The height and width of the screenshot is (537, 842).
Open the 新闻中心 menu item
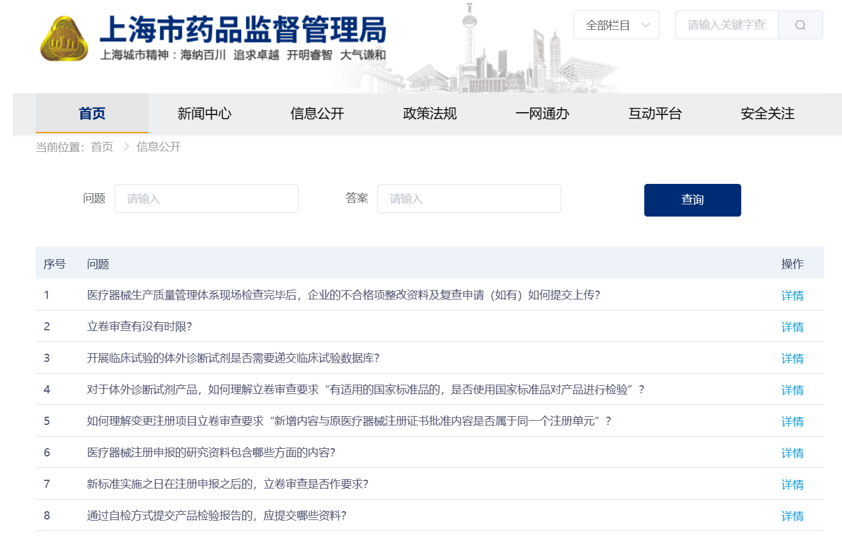point(204,114)
